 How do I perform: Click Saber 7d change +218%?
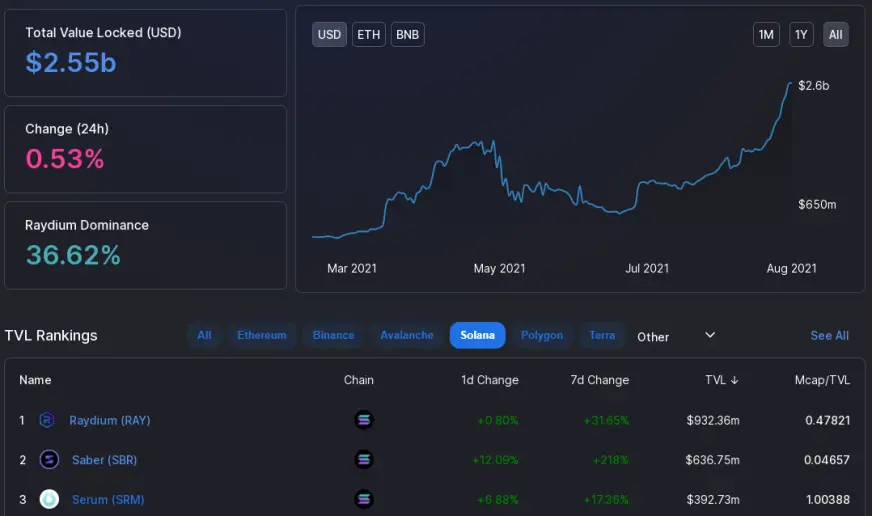pyautogui.click(x=611, y=460)
